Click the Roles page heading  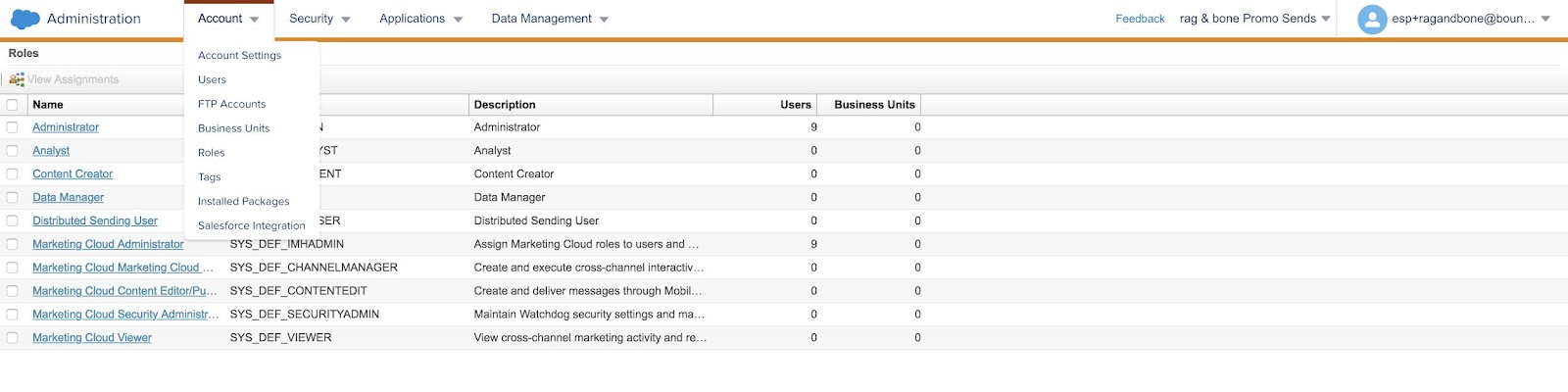pos(24,54)
